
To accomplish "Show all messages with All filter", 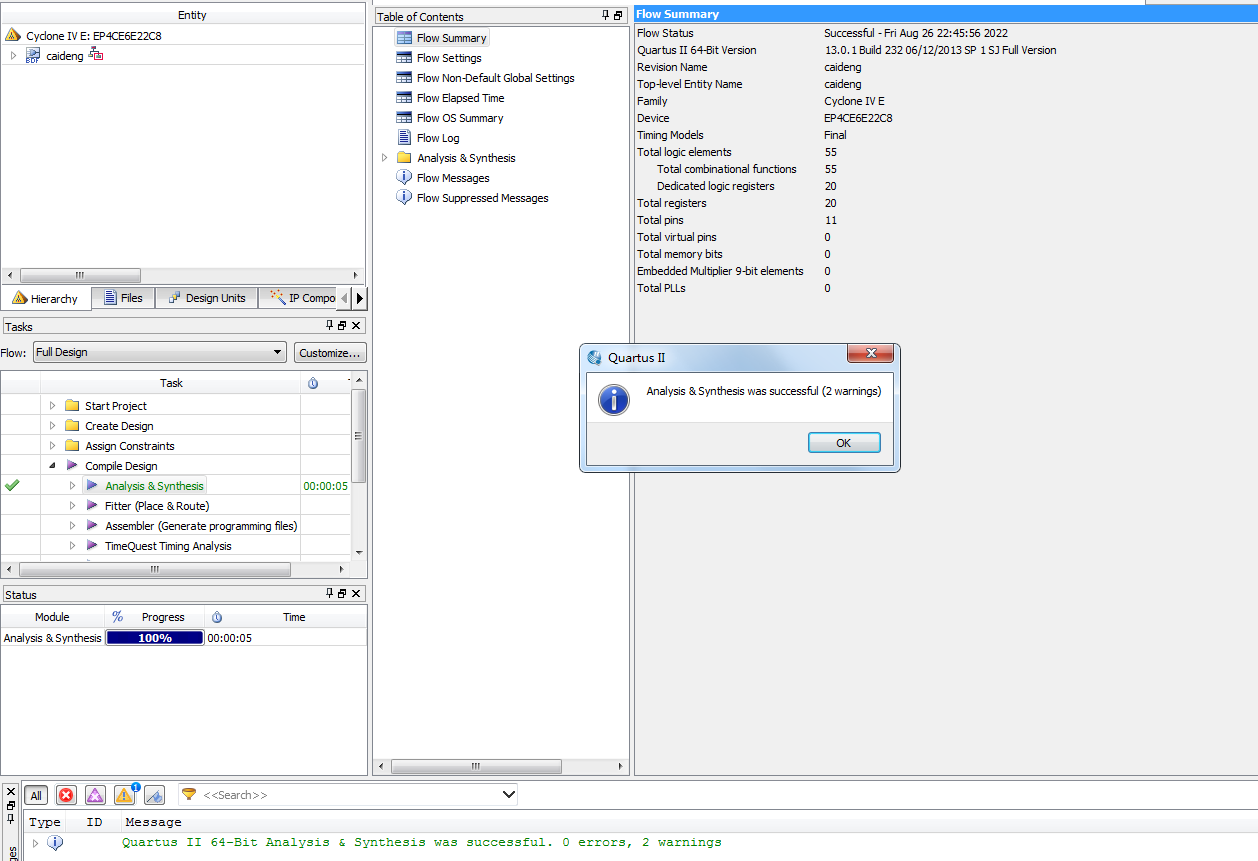I will click(x=36, y=795).
